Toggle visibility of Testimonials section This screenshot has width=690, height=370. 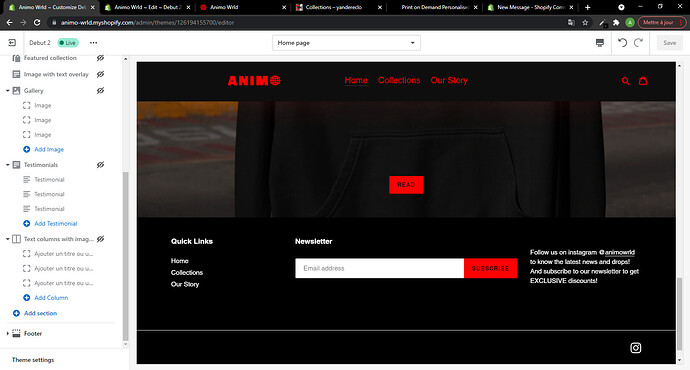tap(100, 165)
